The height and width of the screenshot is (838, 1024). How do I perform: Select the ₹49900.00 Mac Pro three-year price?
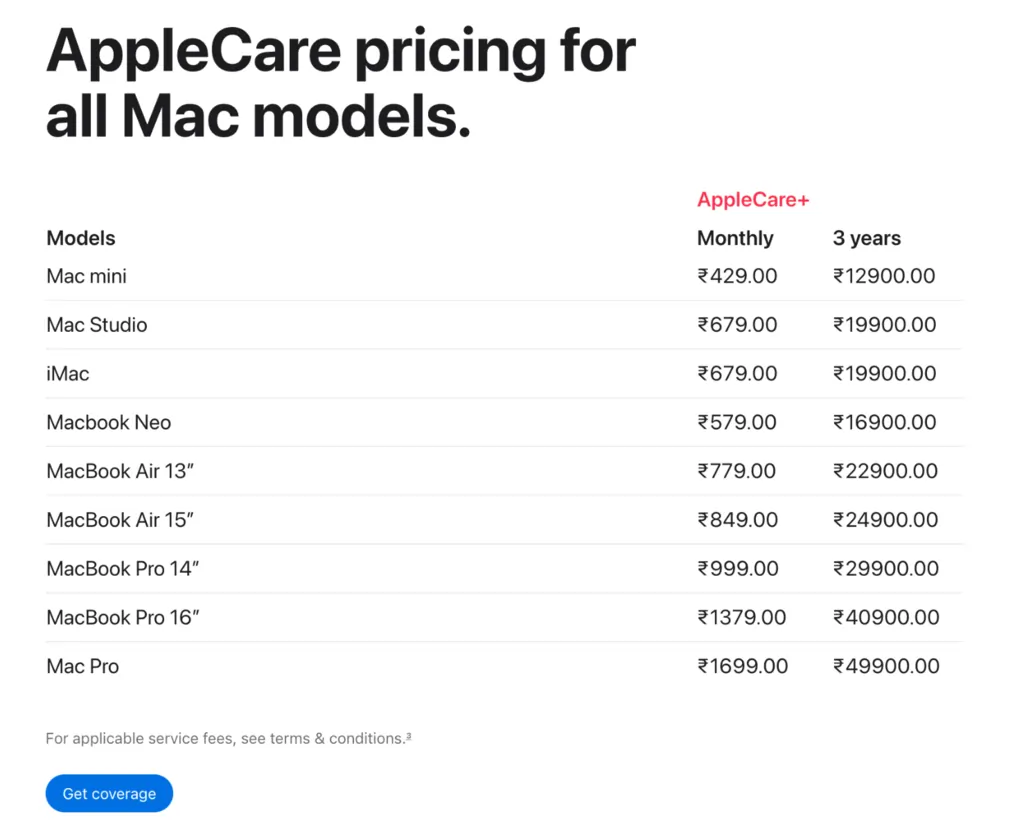click(886, 666)
